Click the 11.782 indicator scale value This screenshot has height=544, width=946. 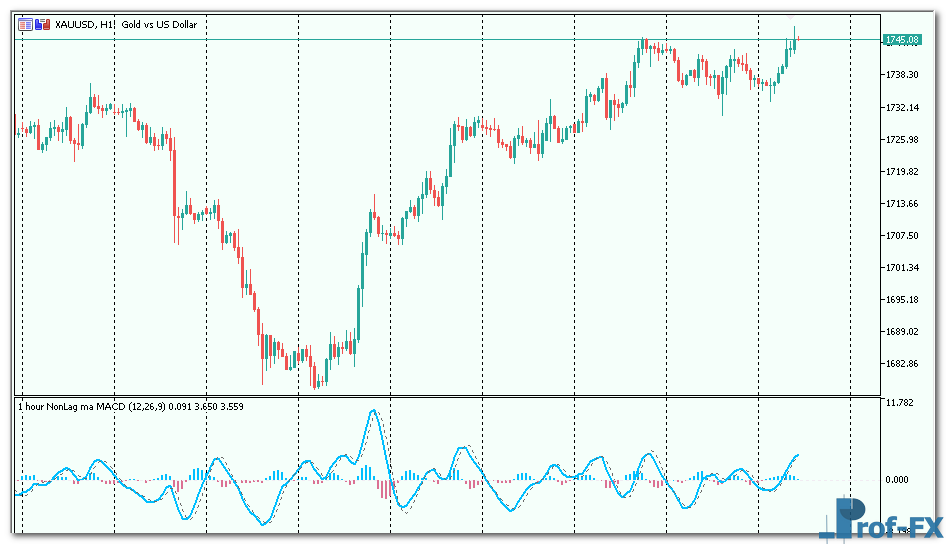click(x=901, y=403)
